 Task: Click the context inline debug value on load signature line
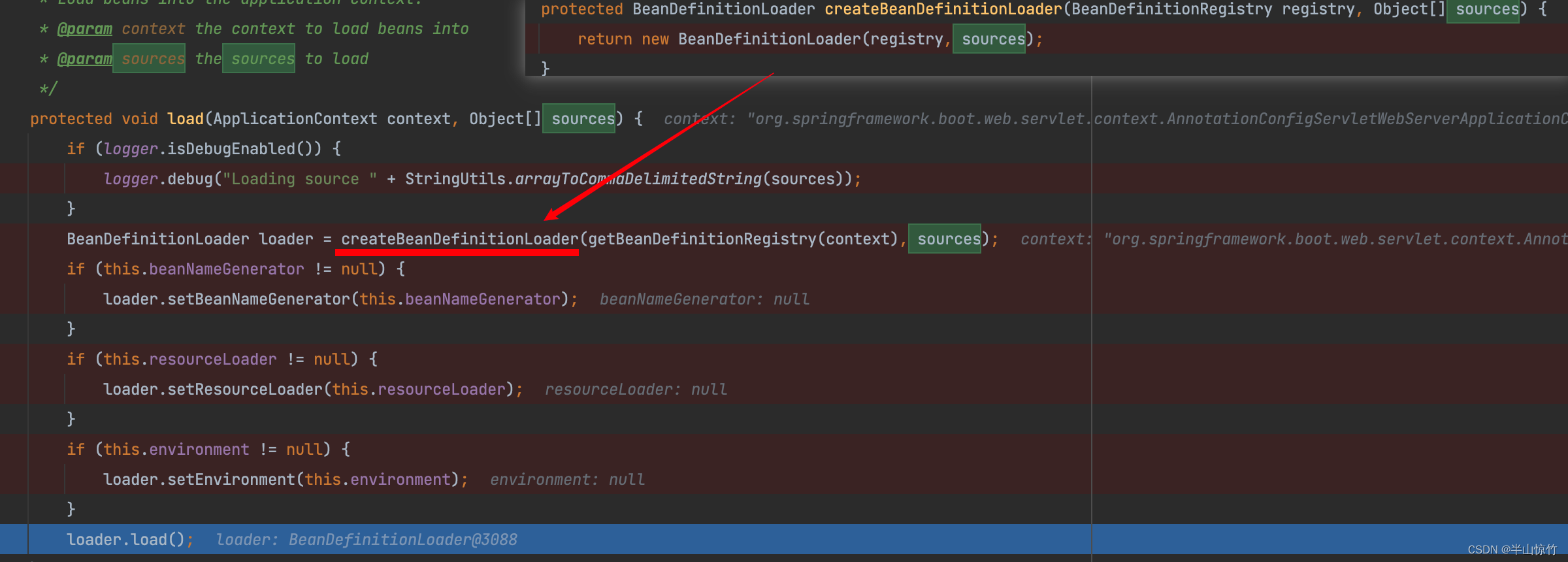point(1115,119)
